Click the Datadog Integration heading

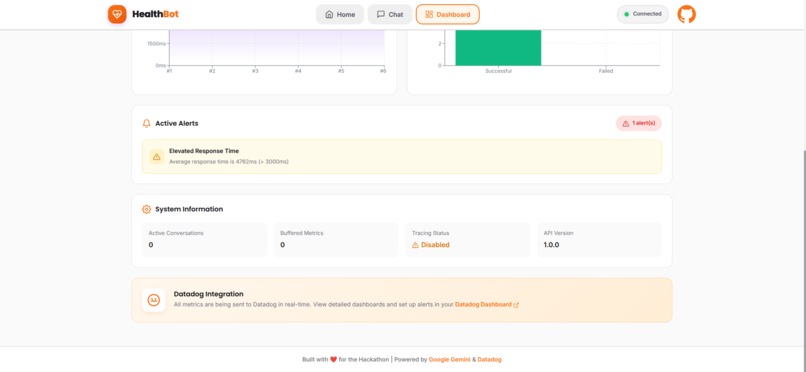209,294
